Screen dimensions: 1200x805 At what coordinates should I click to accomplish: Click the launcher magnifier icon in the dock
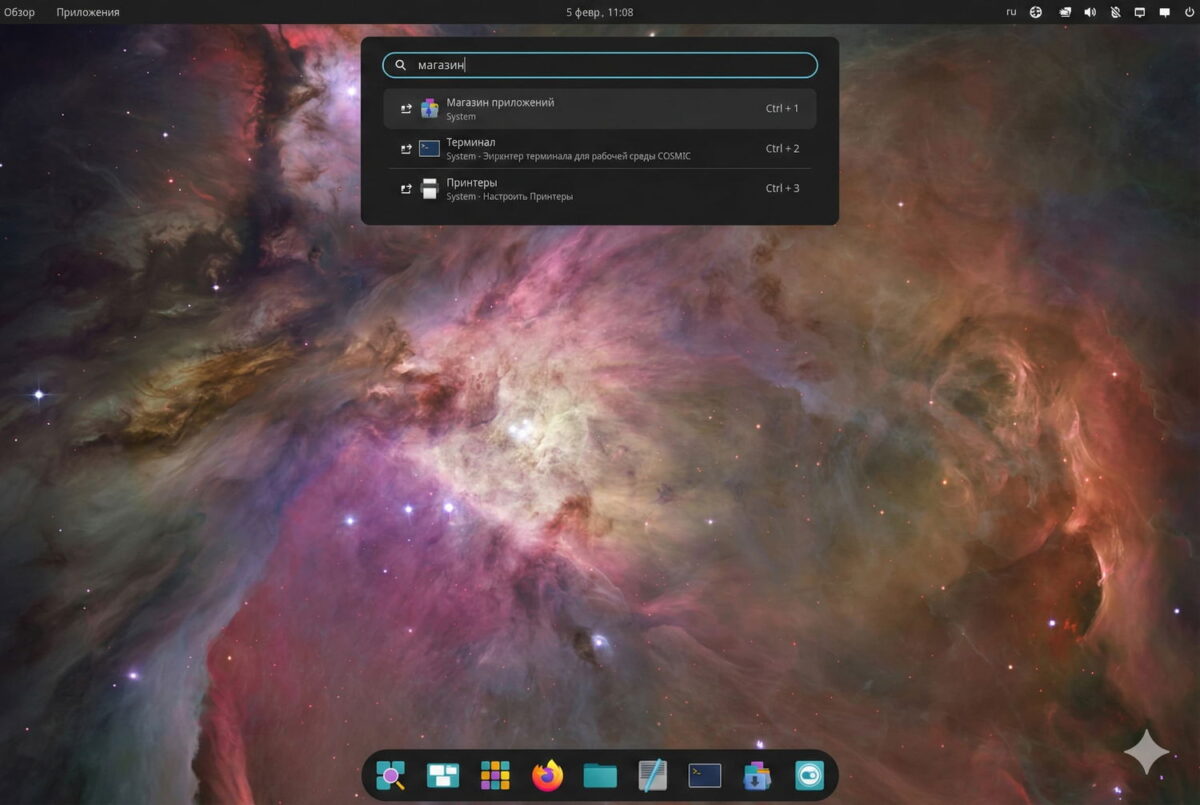(391, 774)
